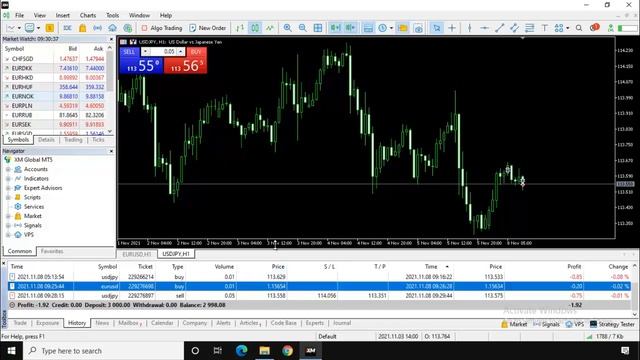Increase the order volume with up arrow
This screenshot has height=360, width=640.
180,52
